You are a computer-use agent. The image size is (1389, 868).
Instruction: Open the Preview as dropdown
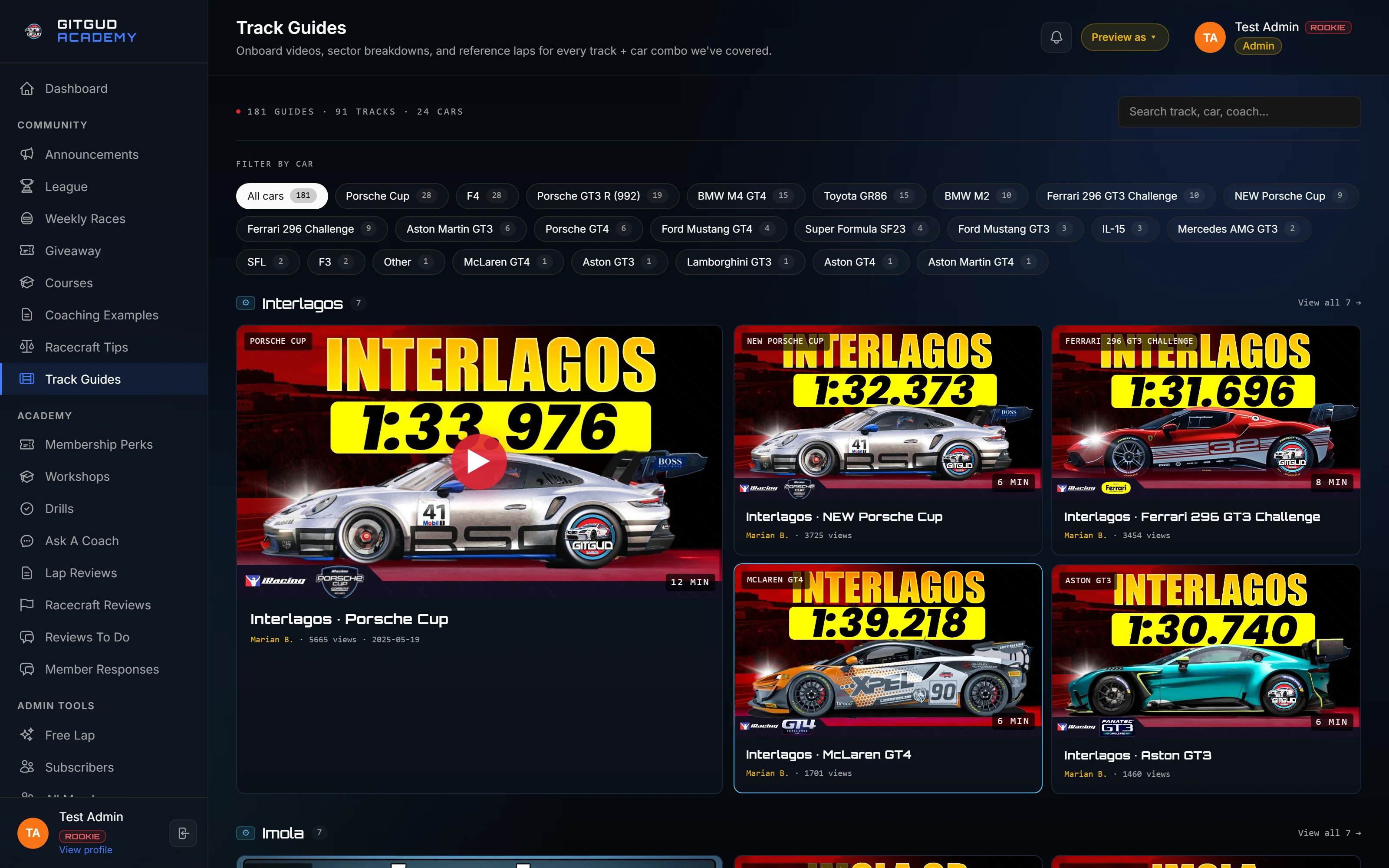(1124, 37)
